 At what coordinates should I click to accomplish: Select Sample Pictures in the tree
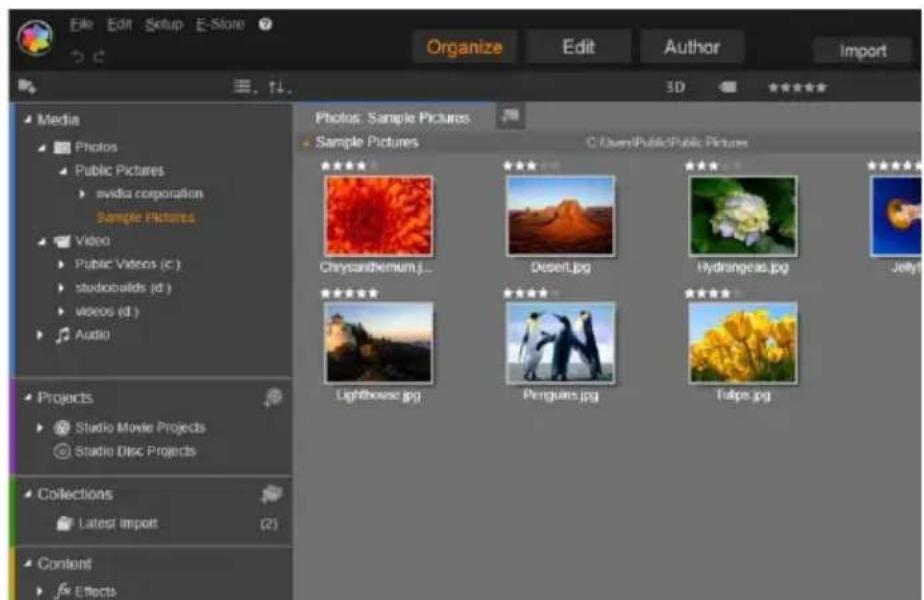click(x=145, y=217)
